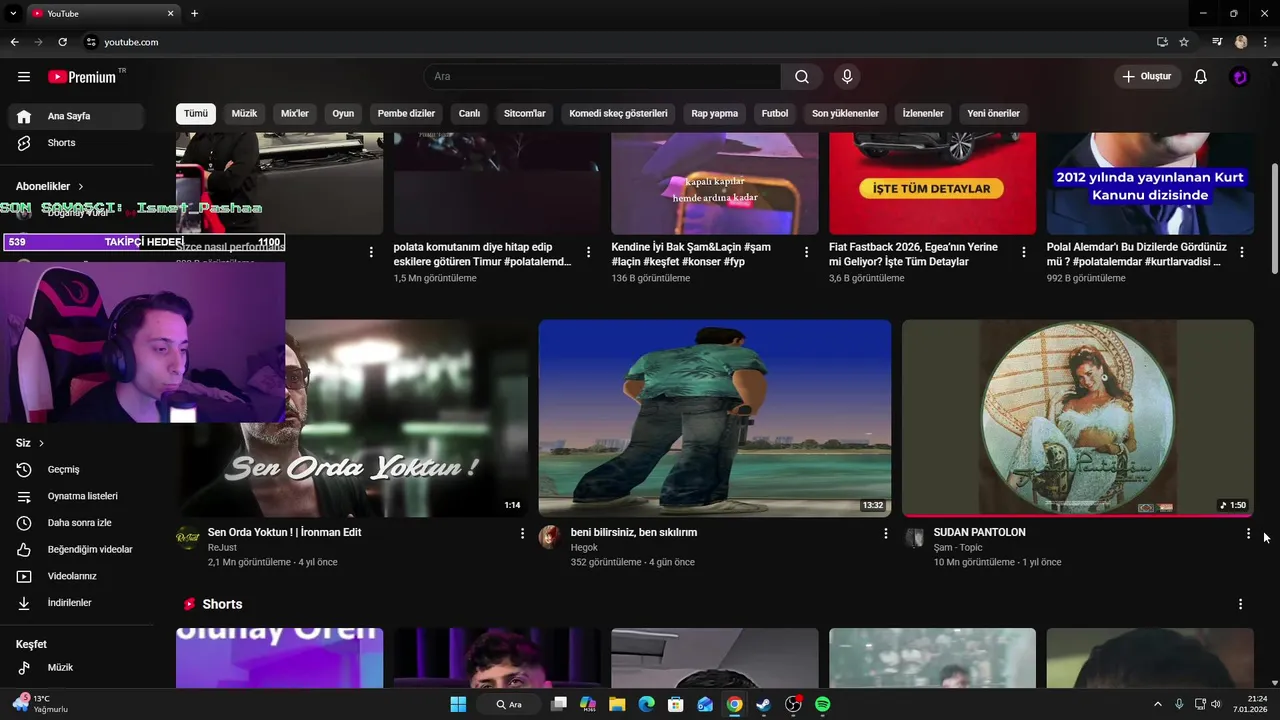1280x720 pixels.
Task: Select the Oyun filter chip
Action: [x=343, y=113]
